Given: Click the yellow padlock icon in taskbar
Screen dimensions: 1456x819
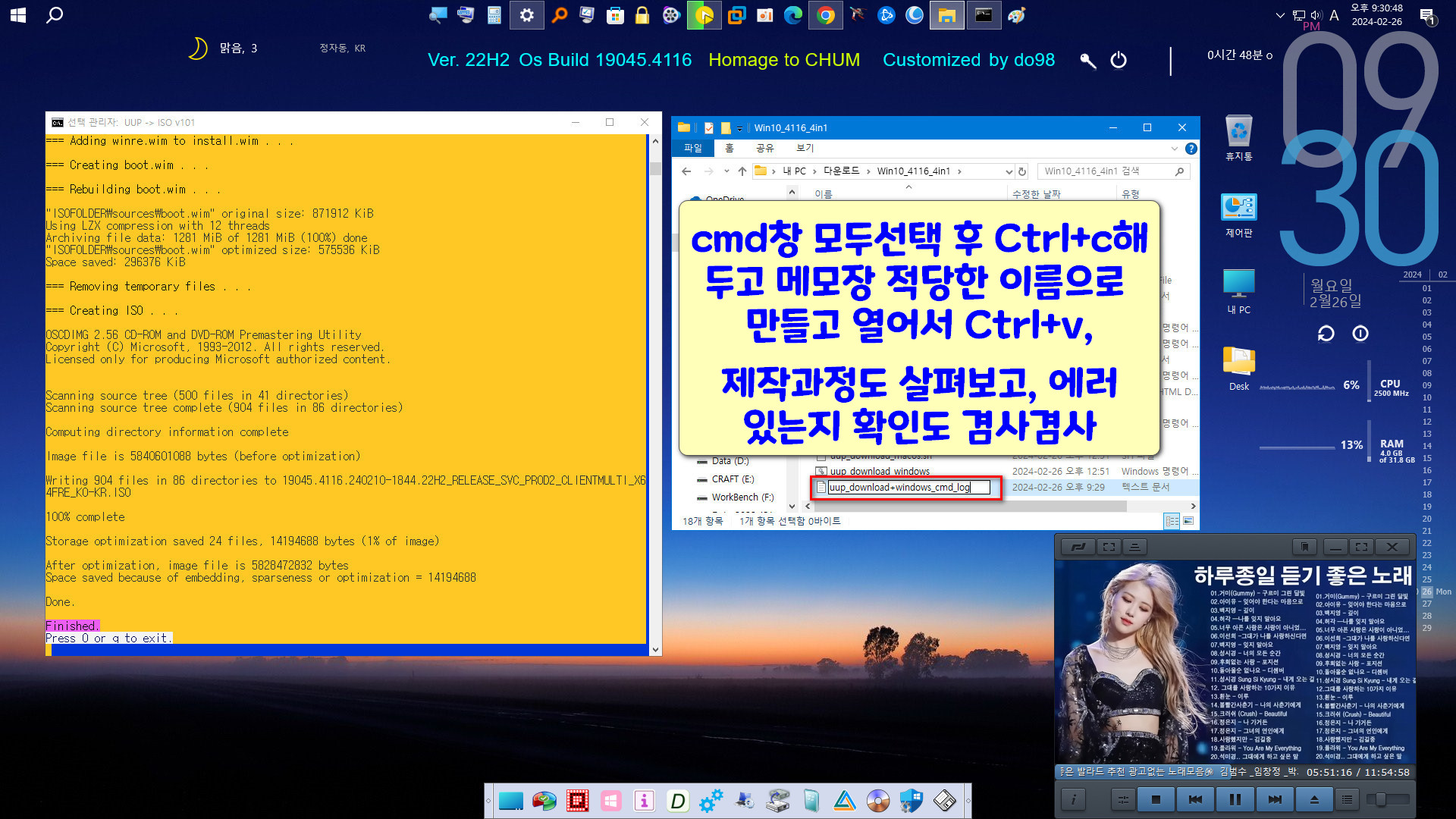Looking at the screenshot, I should [x=642, y=15].
